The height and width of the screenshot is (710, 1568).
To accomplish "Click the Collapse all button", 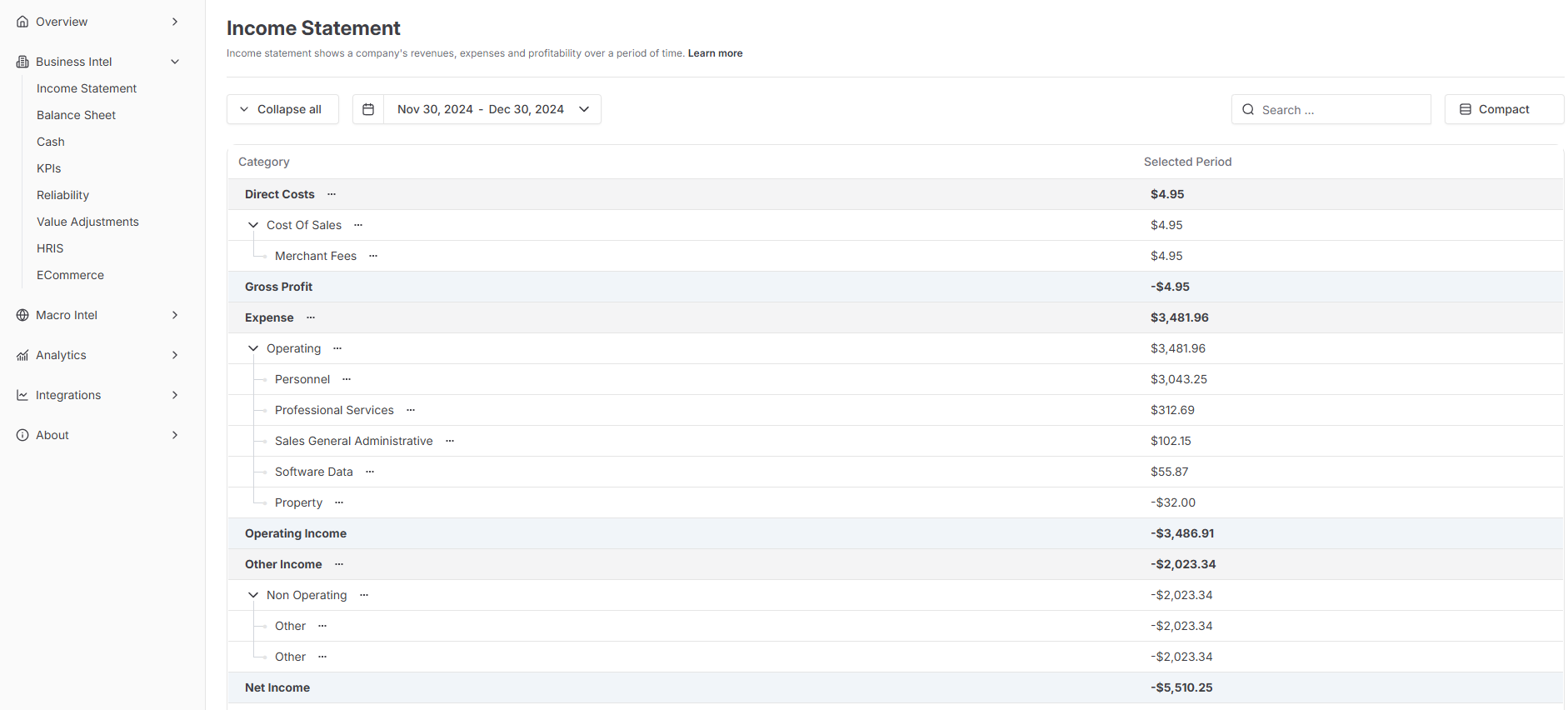I will coord(282,109).
